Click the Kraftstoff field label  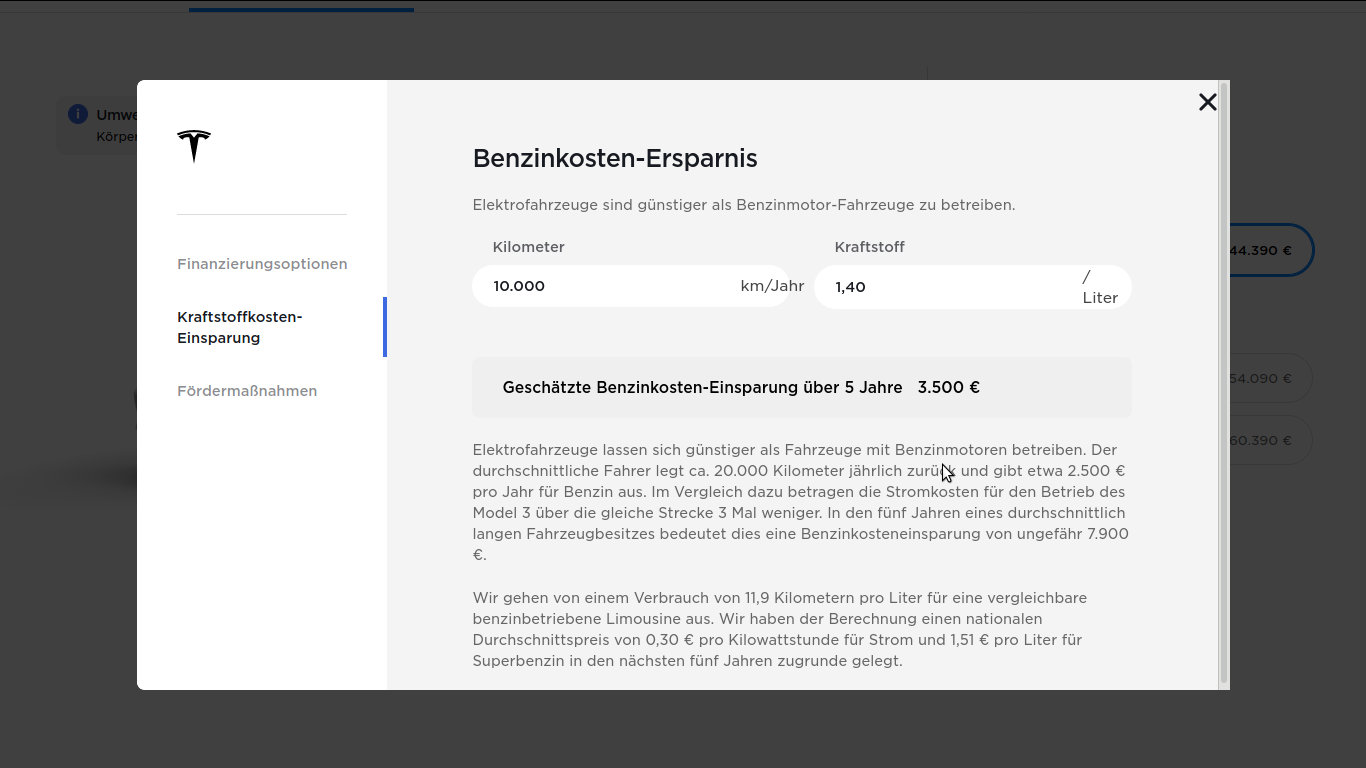point(870,247)
